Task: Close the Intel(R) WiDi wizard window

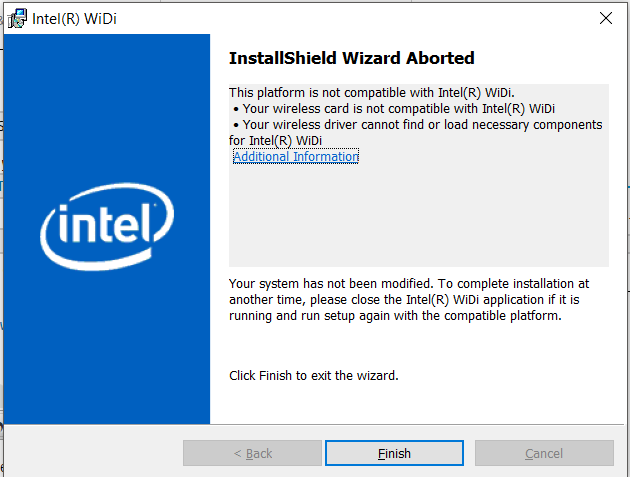Action: pos(605,18)
